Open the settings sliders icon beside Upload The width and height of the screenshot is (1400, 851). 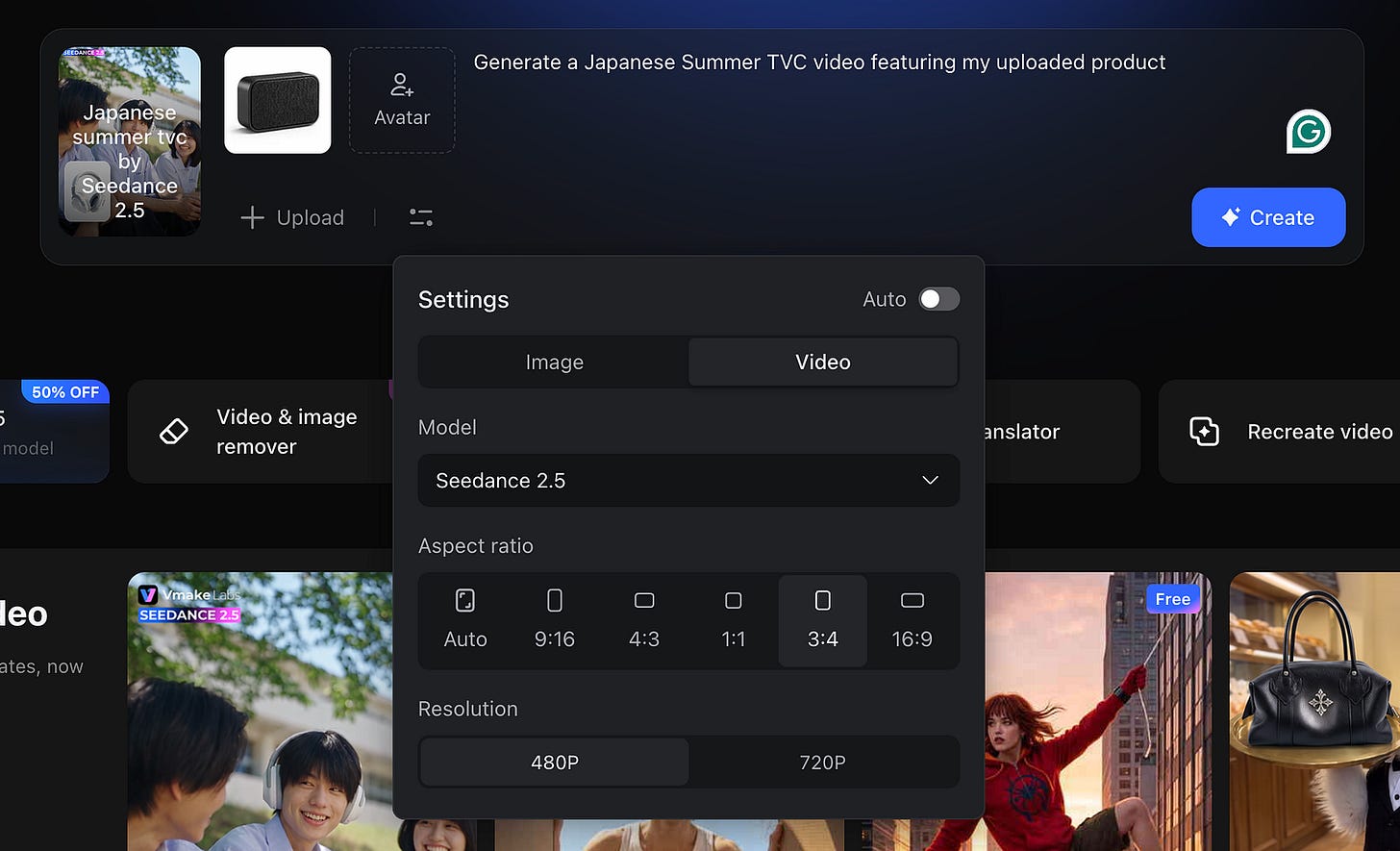click(421, 217)
